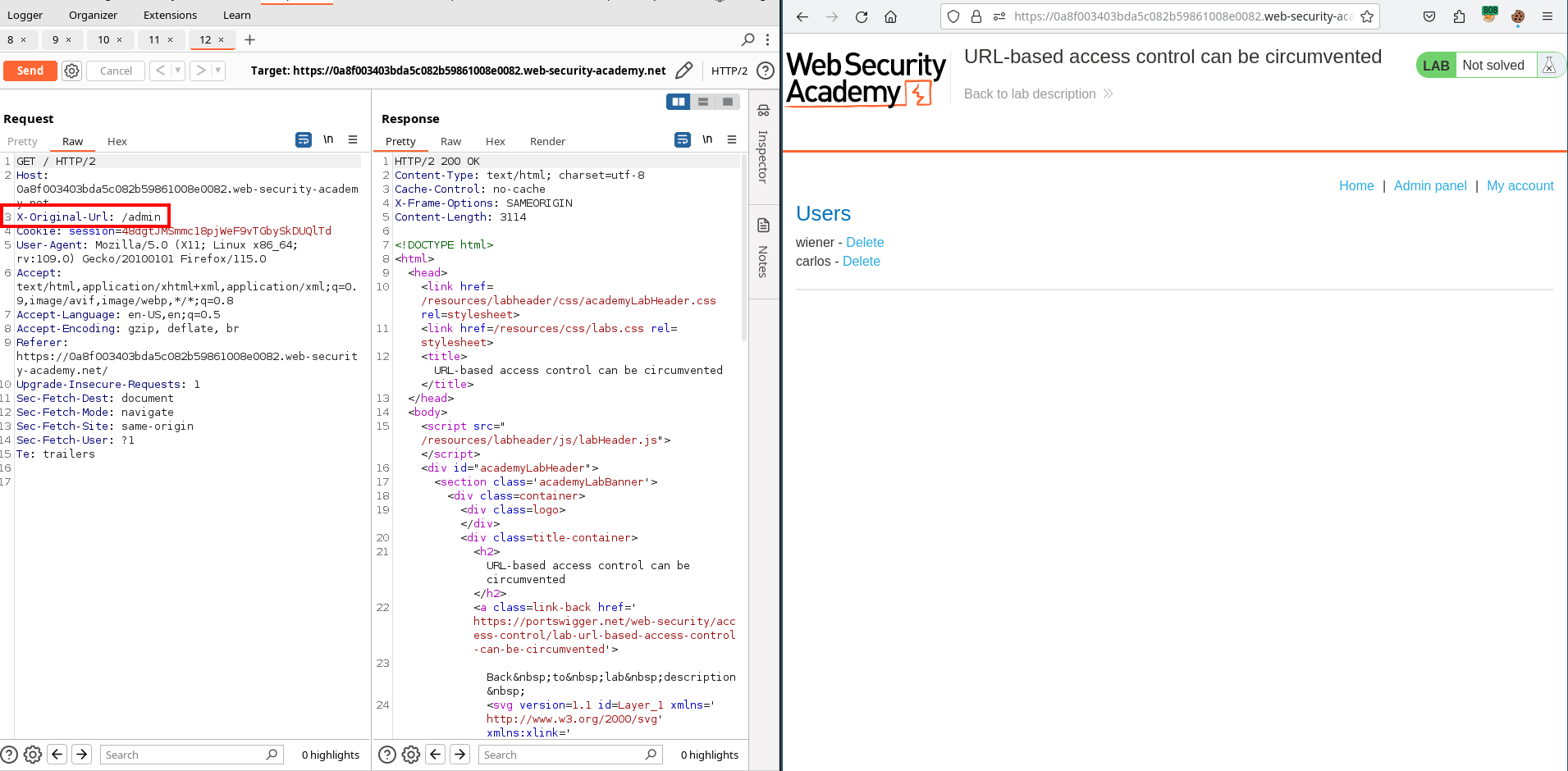This screenshot has height=771, width=1568.
Task: Open the Notes side panel
Action: [763, 248]
